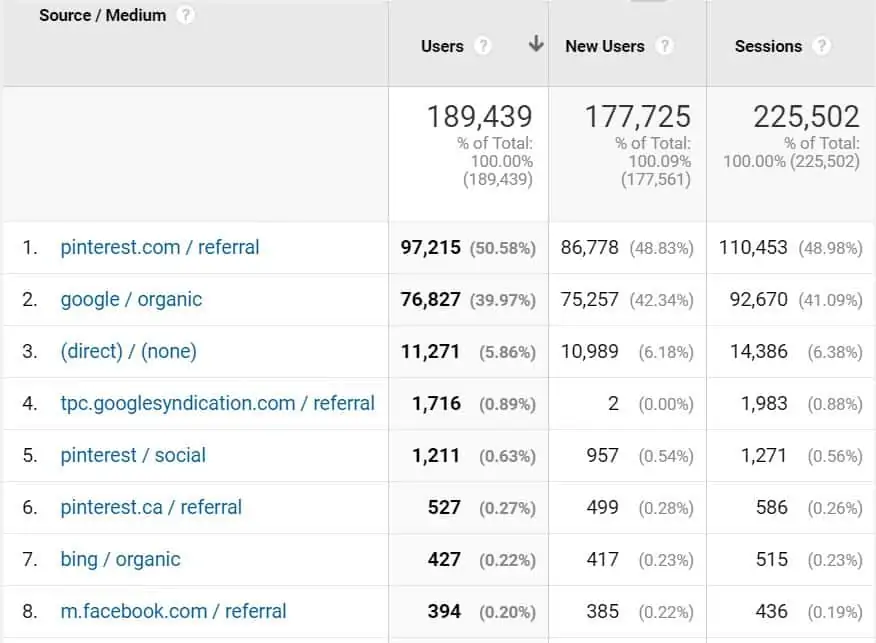
Task: Select total users value 189,439
Action: (x=479, y=117)
